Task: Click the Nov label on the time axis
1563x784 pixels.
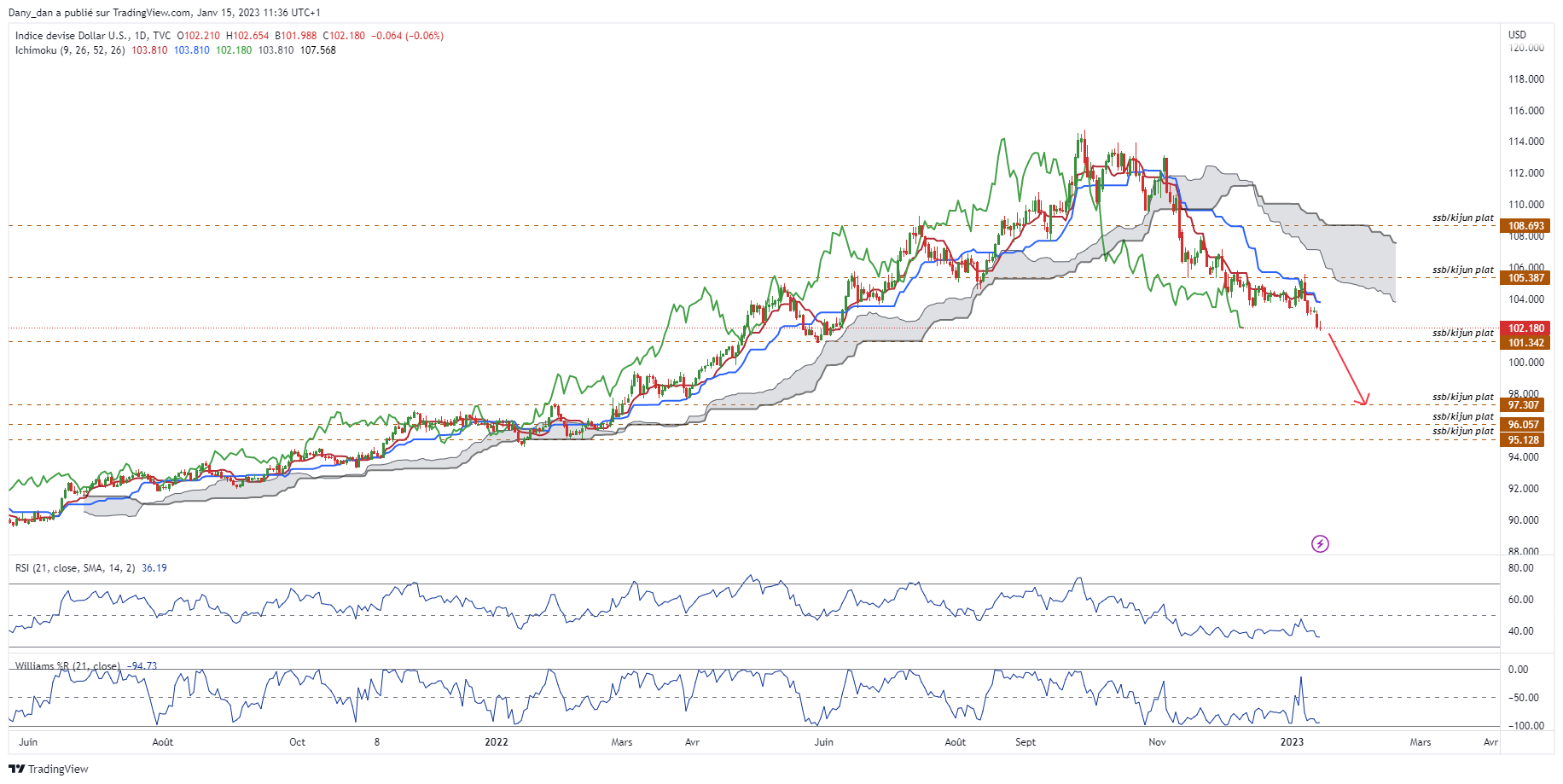Action: 1157,742
